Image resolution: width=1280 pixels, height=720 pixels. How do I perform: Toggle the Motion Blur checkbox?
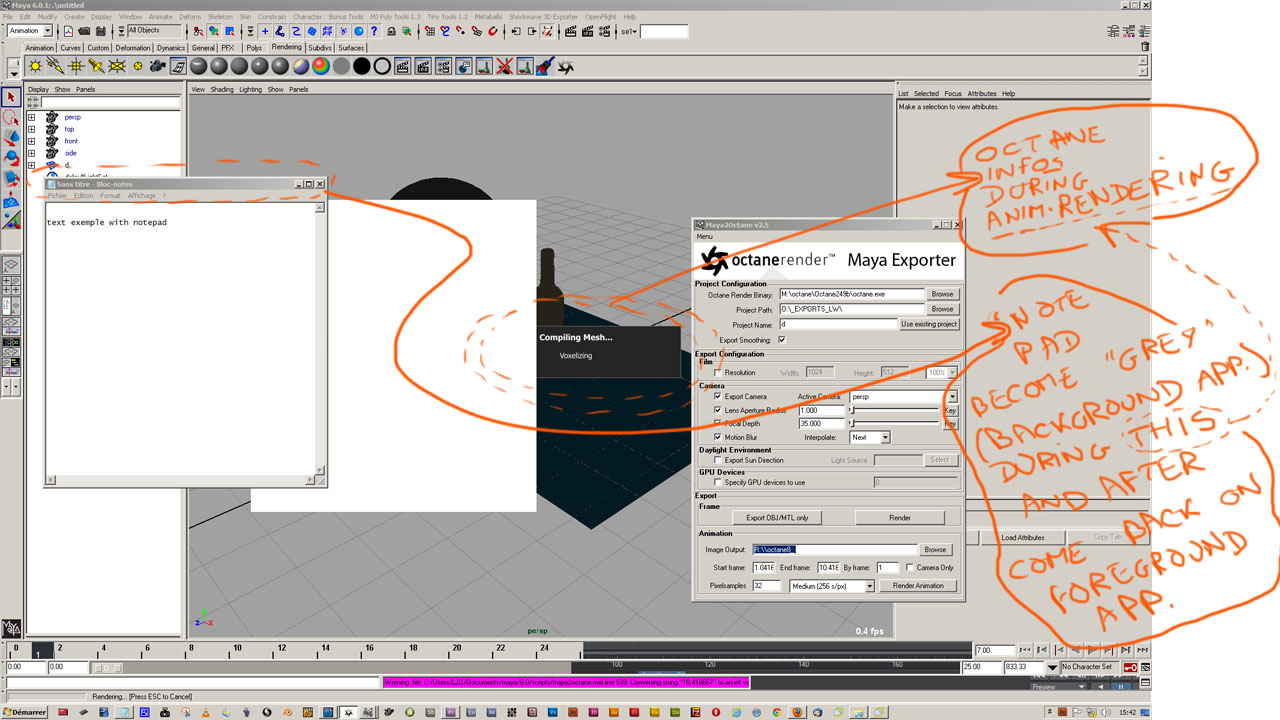(x=717, y=437)
